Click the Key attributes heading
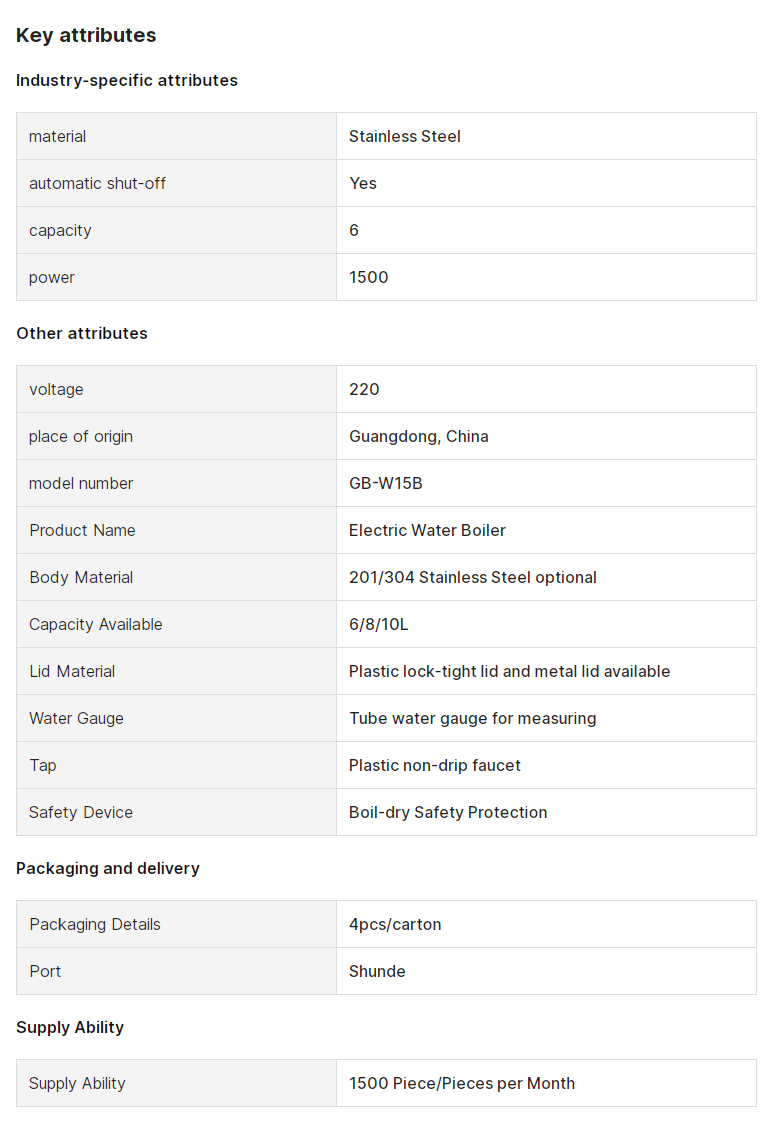781x1132 pixels. coord(86,35)
